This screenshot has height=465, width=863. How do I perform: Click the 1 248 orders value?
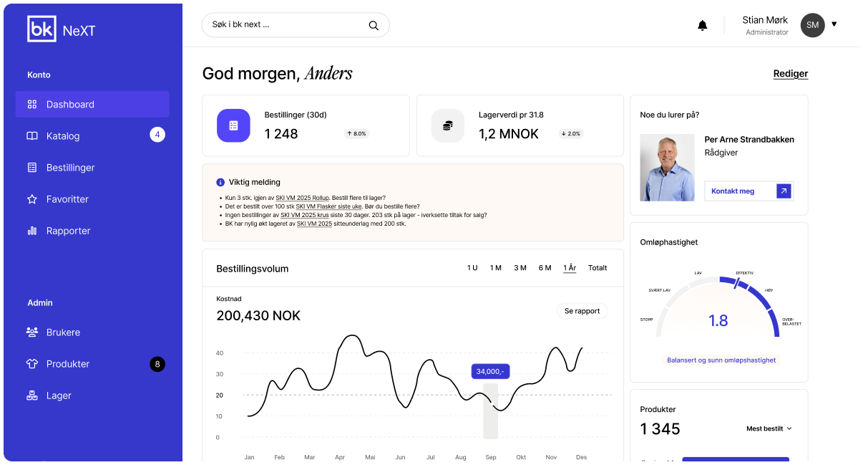[281, 134]
